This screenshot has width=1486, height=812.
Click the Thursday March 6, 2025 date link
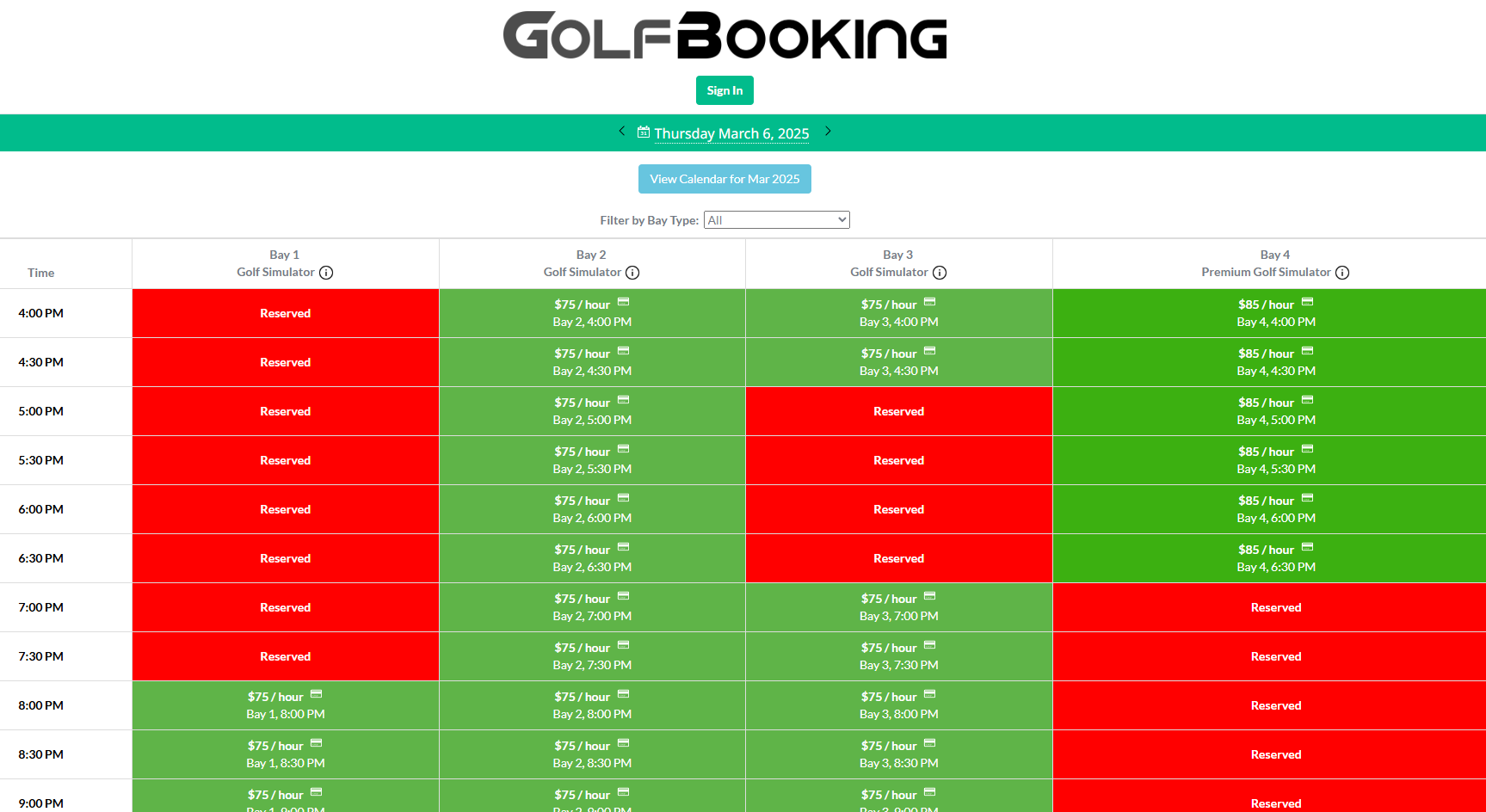pos(731,133)
